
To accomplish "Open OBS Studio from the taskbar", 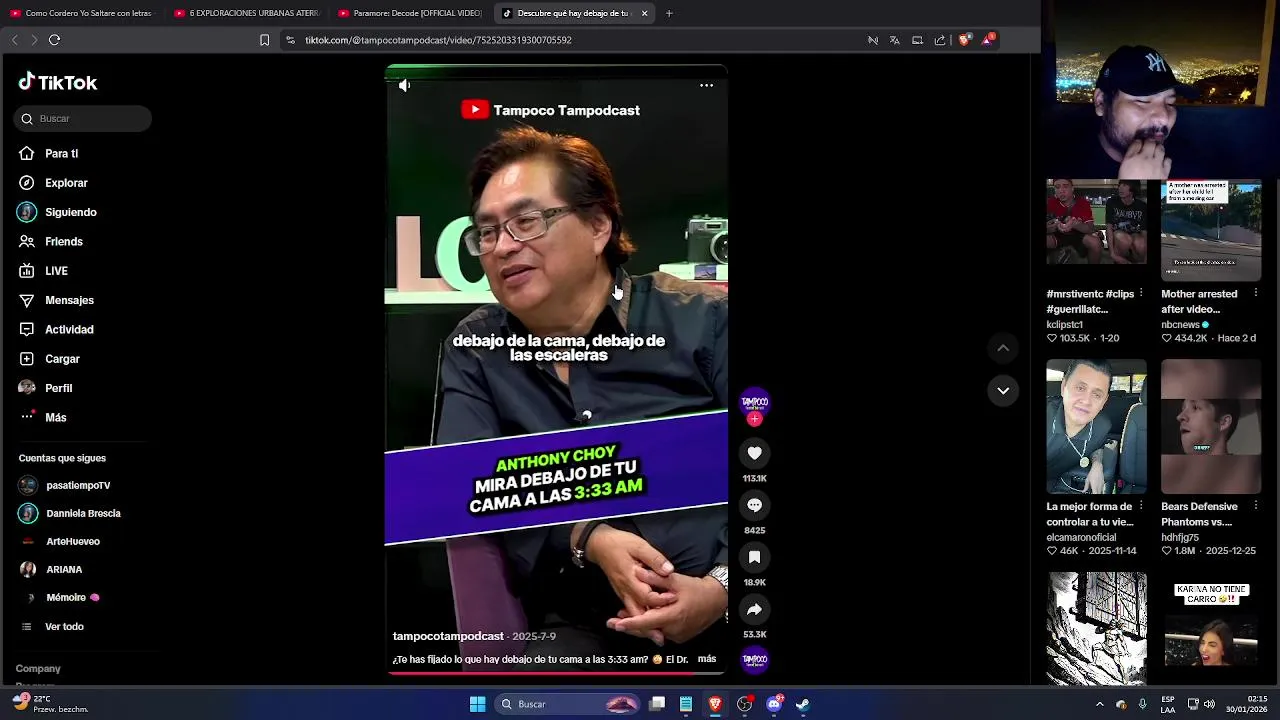I will [744, 704].
